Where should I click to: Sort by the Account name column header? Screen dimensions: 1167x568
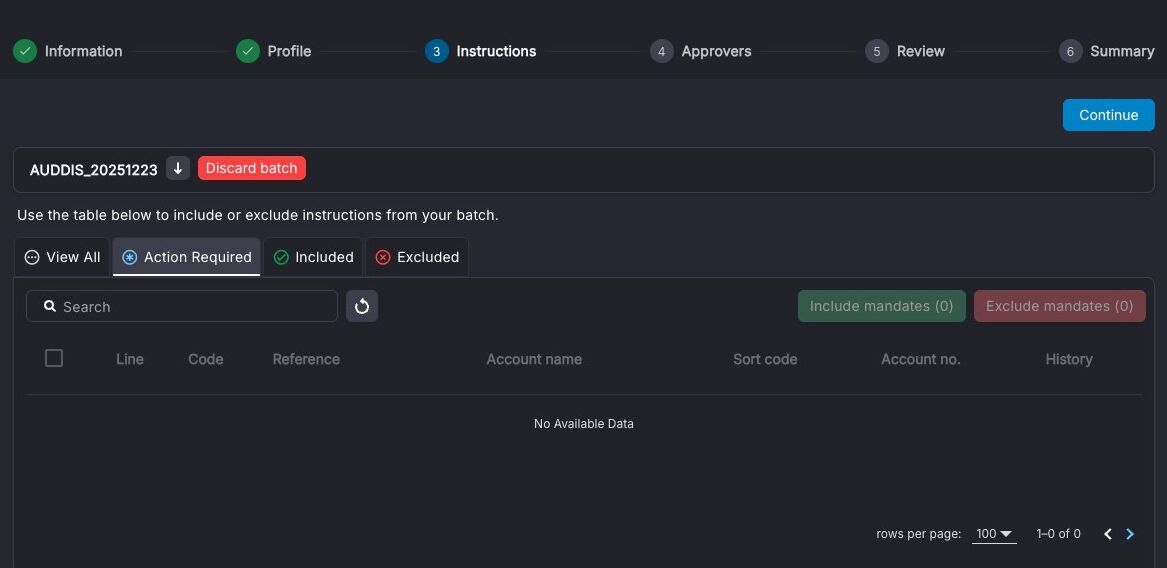coord(534,359)
